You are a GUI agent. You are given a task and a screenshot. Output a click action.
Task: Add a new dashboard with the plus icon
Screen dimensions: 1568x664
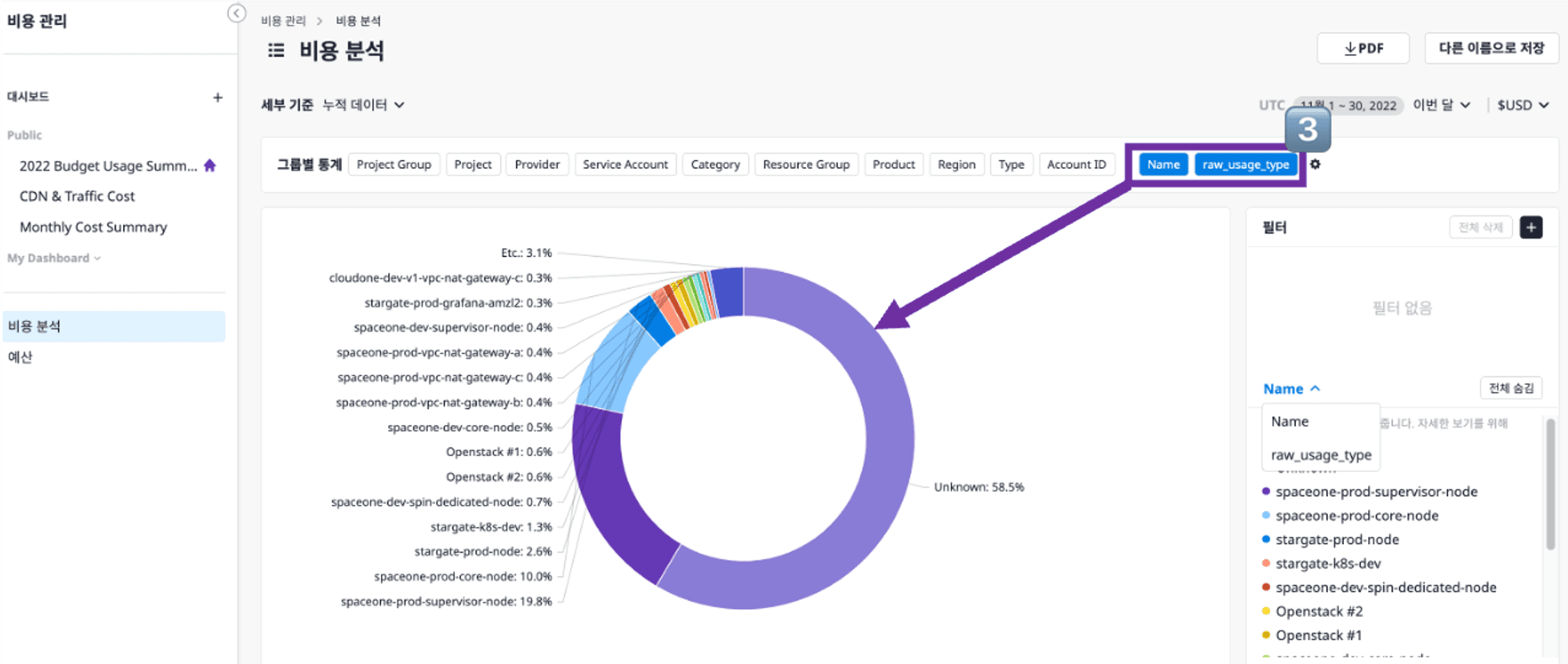218,97
